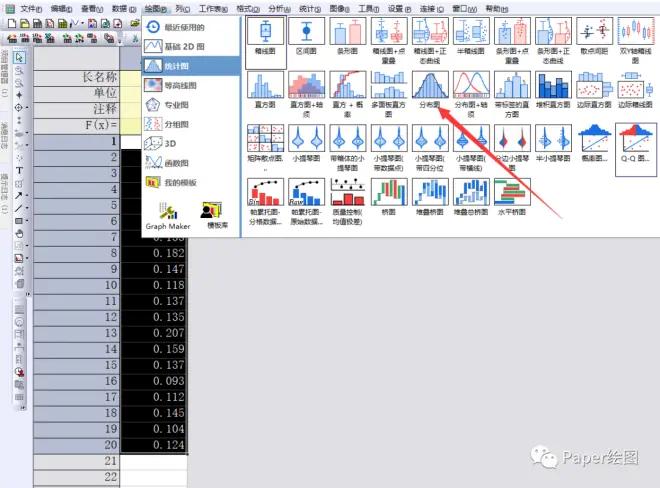This screenshot has width=660, height=488.
Task: Pick the 矩阵散点图 scatter matrix
Action: (266, 147)
